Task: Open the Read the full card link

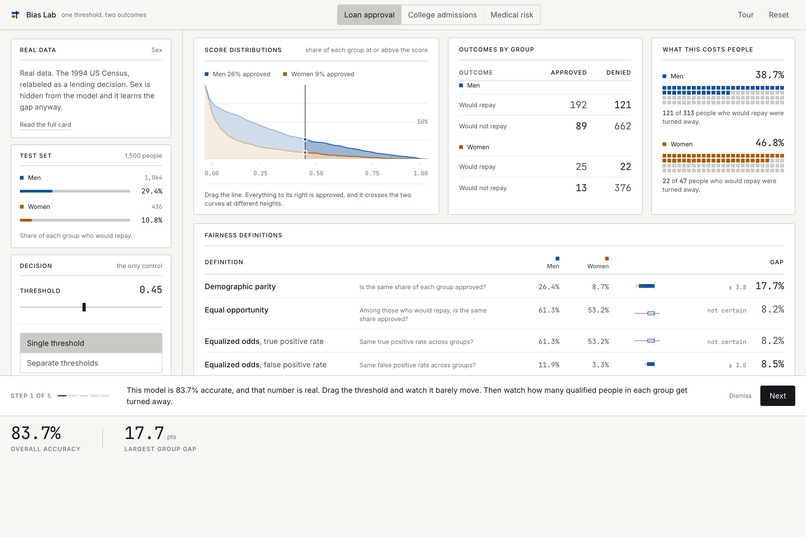Action: [45, 124]
